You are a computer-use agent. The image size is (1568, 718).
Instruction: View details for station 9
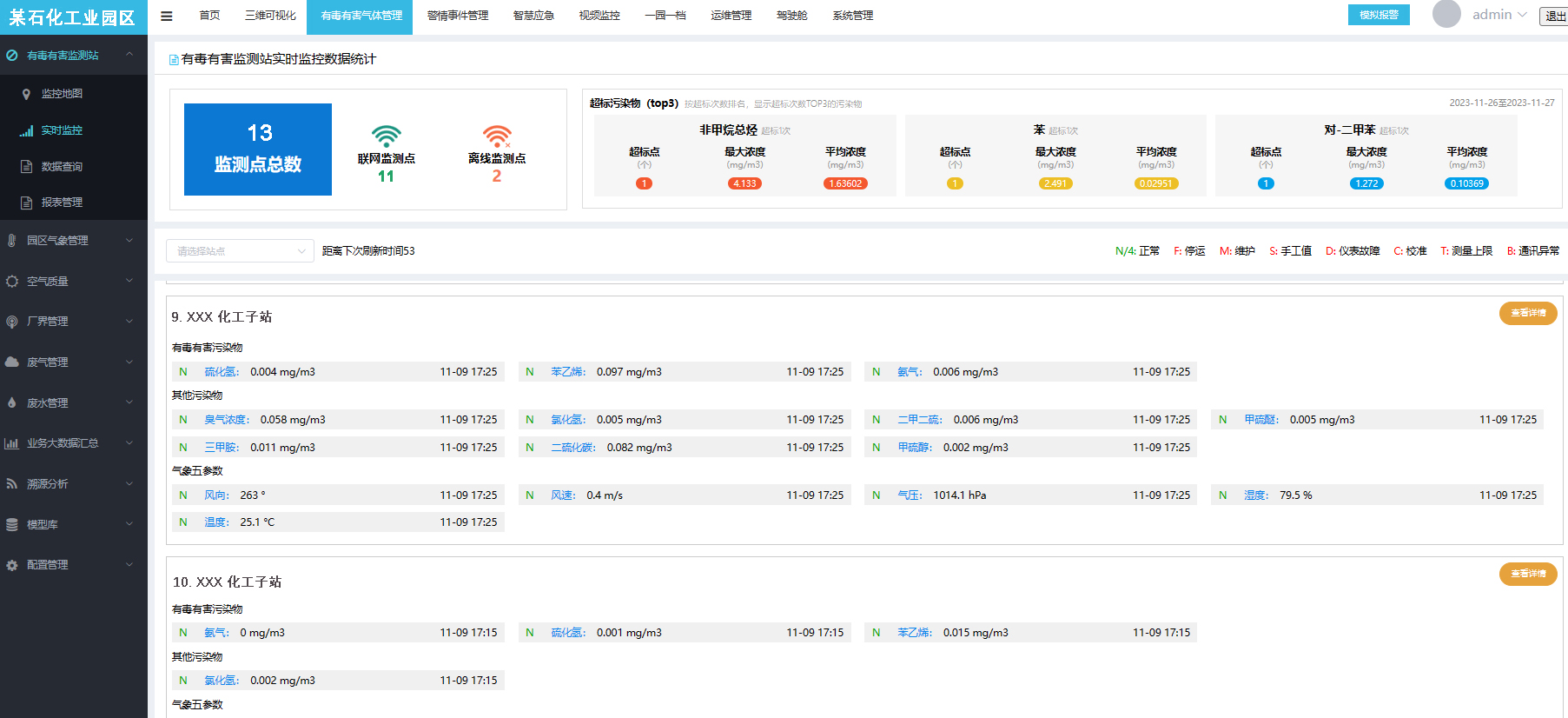pyautogui.click(x=1527, y=313)
